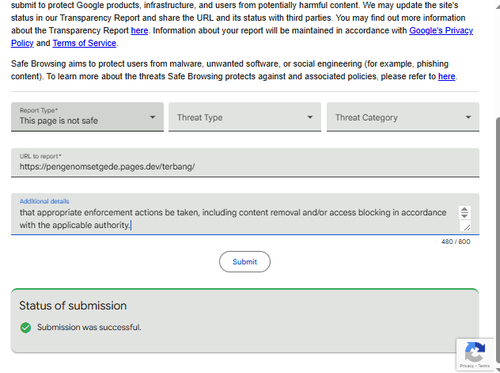500x373 pixels.
Task: Click the 'Submission was successful.' text
Action: click(89, 327)
